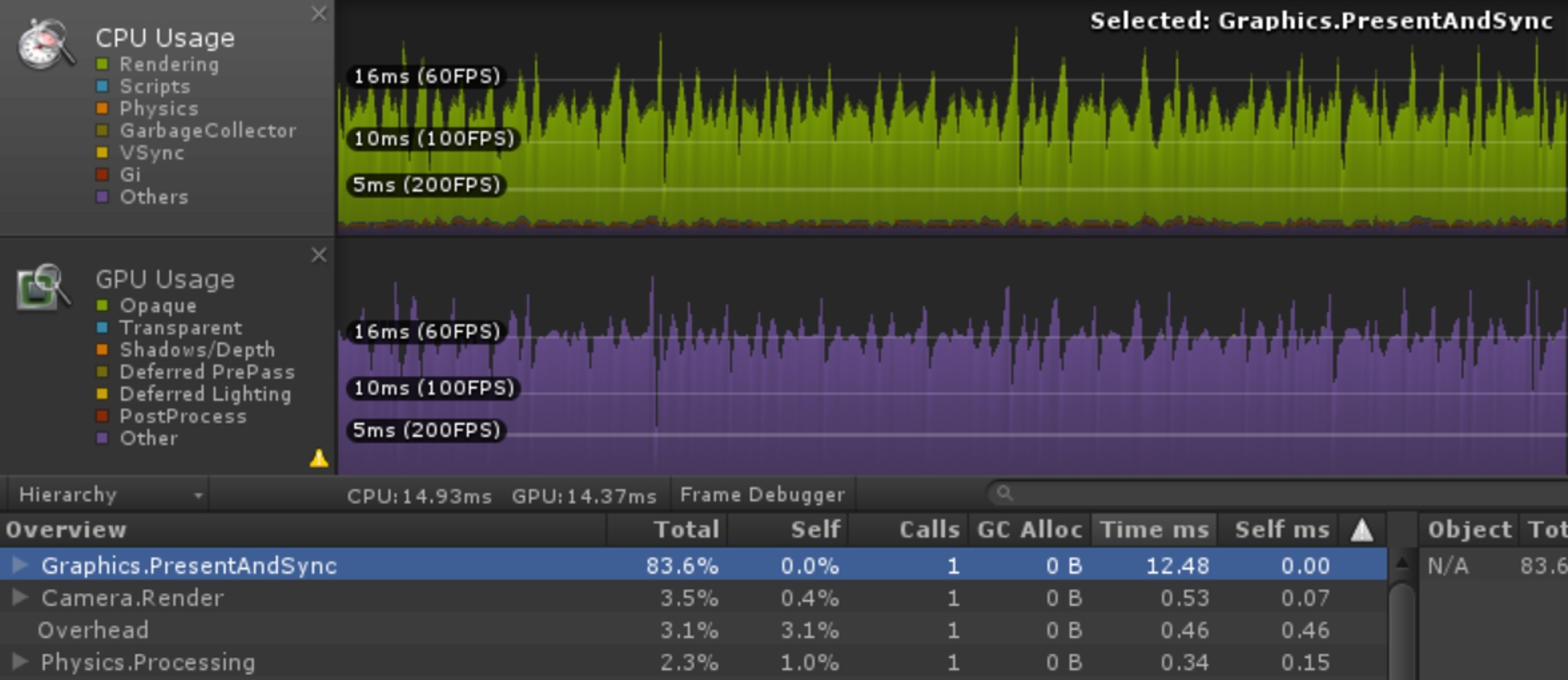
Task: Click the GPU Usage magnifier icon
Action: (x=42, y=288)
